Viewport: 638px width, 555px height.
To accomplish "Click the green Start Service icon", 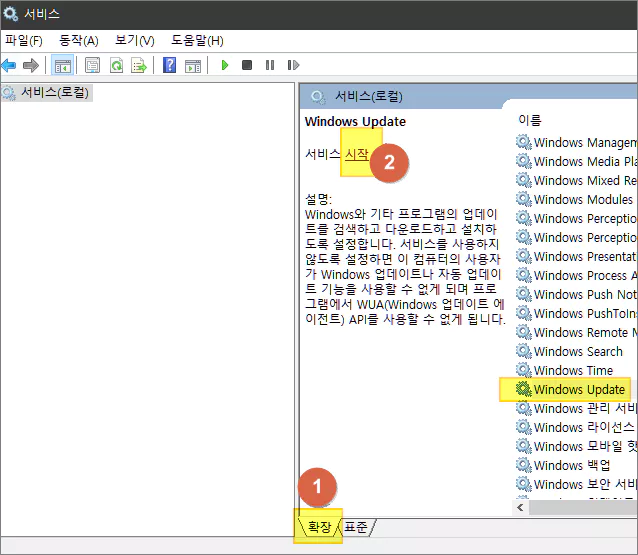I will pos(225,65).
